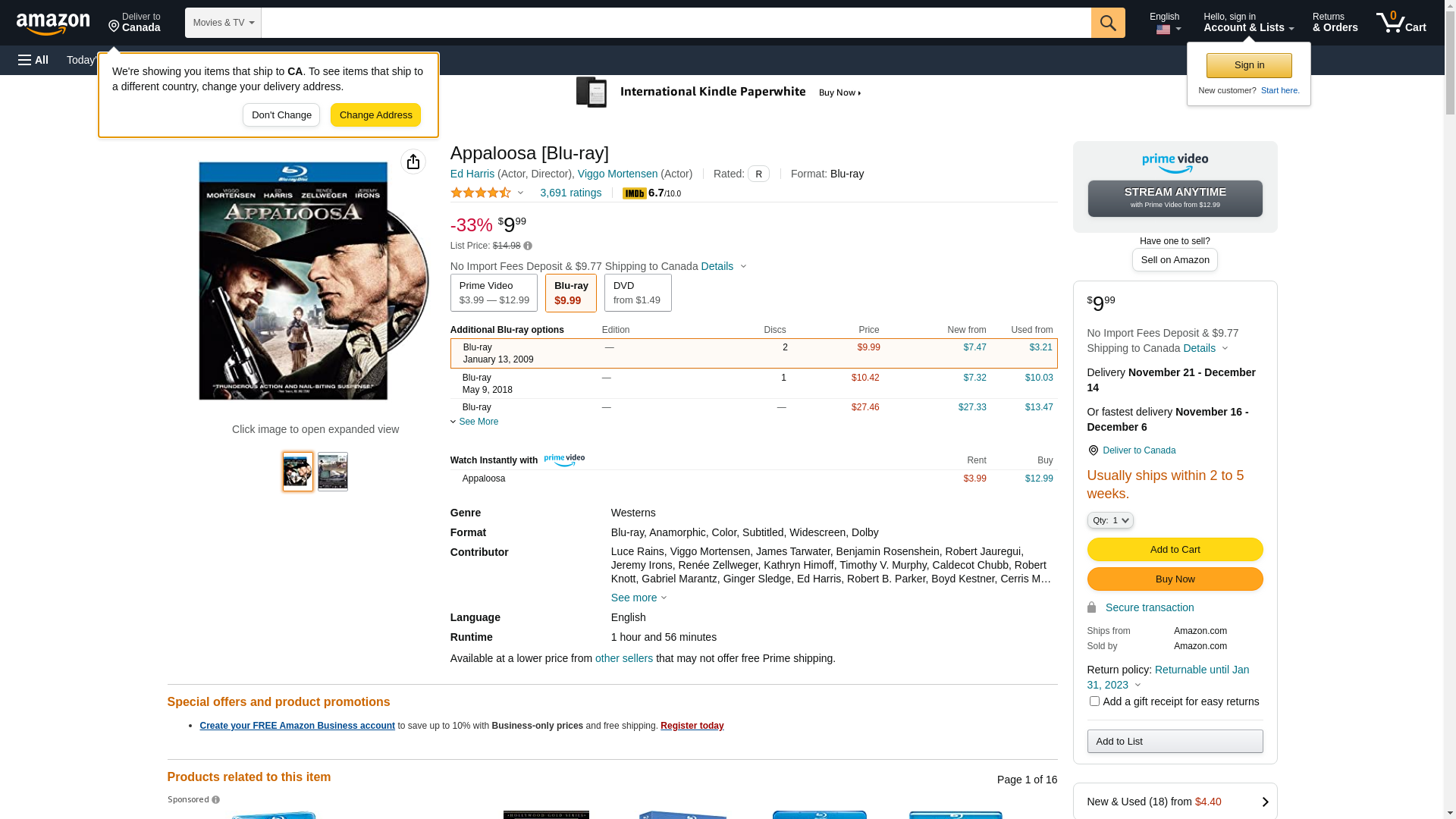Click the Deliver to Canada location link
The width and height of the screenshot is (1456, 819).
134,23
